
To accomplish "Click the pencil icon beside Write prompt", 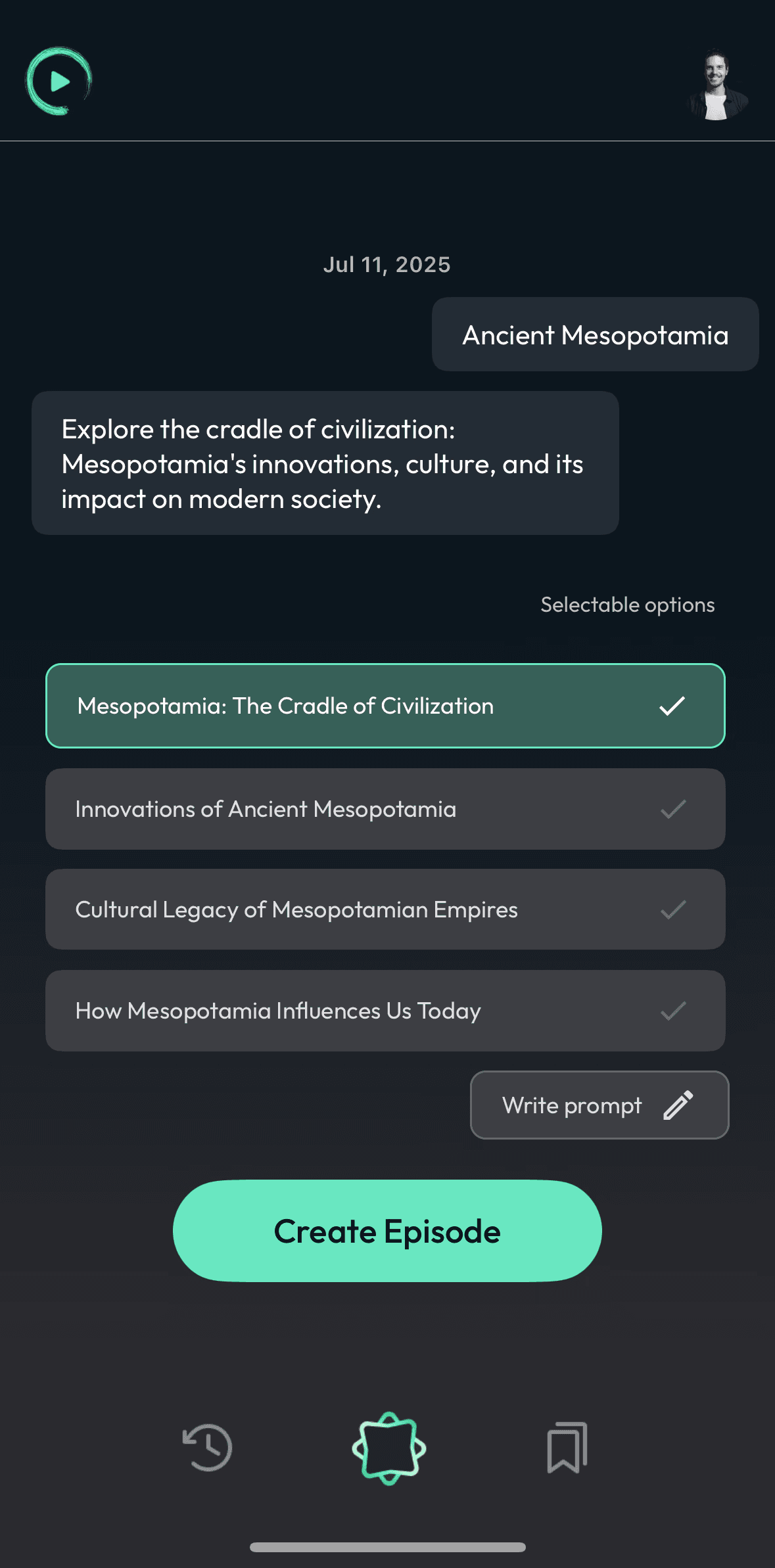I will click(x=678, y=1105).
